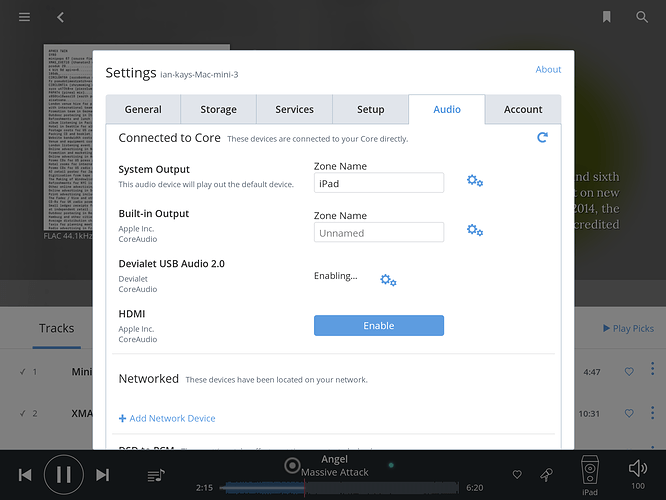Image resolution: width=666 pixels, height=500 pixels.
Task: Open the Setup settings tab
Action: [x=370, y=110]
